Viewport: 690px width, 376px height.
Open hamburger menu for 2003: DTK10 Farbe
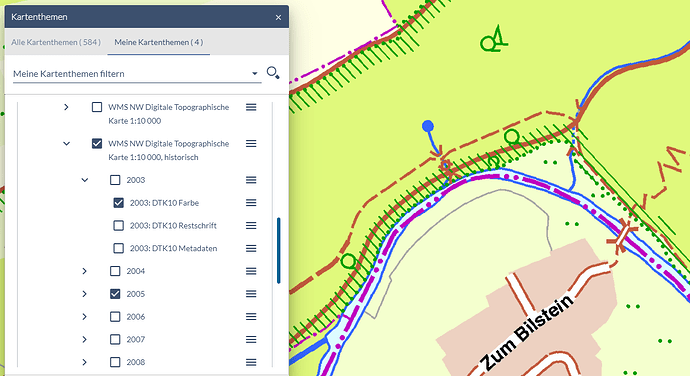point(251,203)
